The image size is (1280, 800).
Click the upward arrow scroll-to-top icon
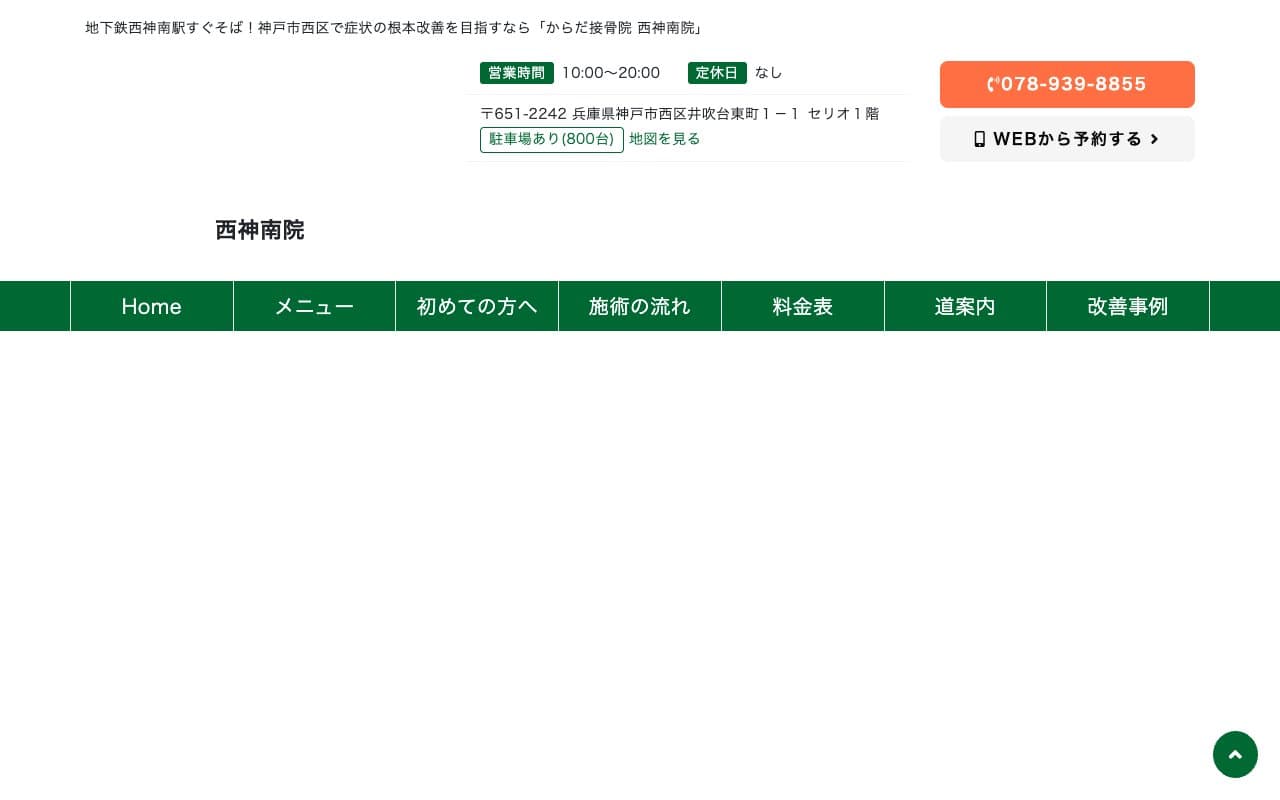(1235, 754)
